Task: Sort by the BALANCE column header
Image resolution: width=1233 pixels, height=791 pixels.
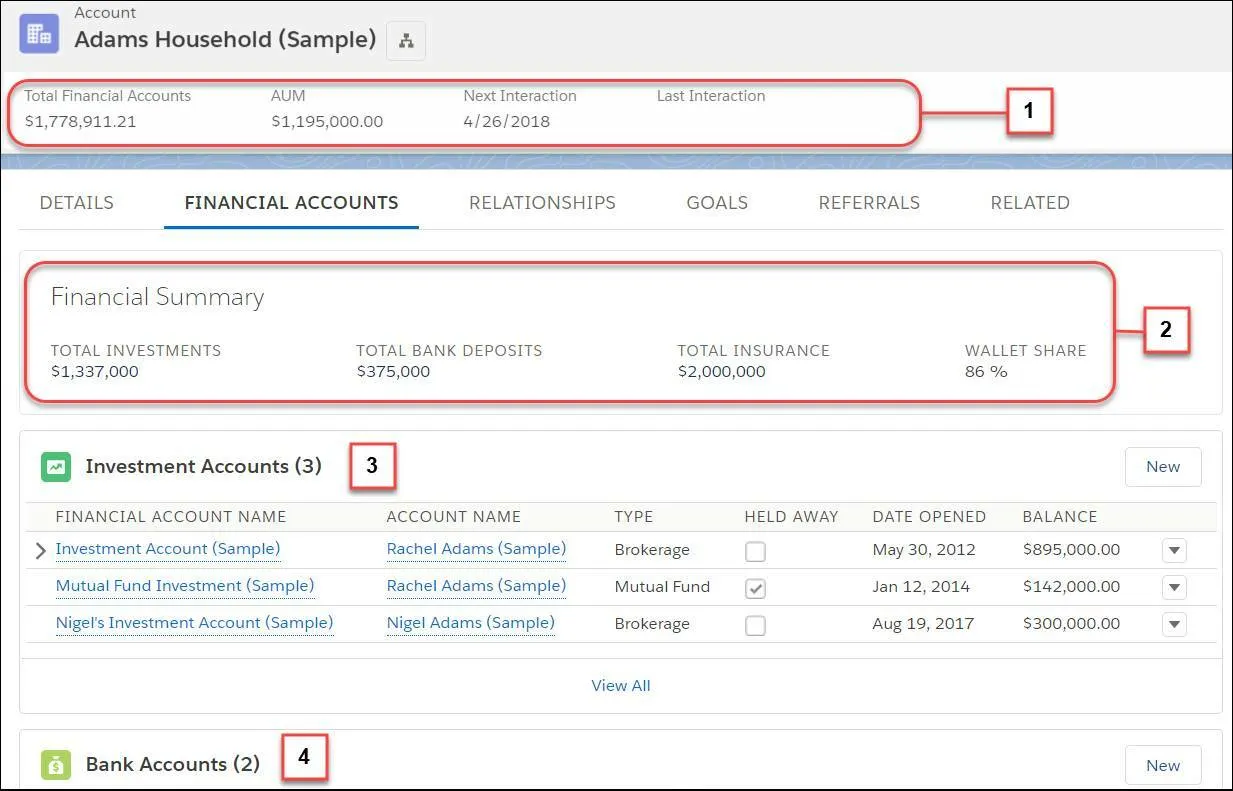Action: tap(1060, 517)
